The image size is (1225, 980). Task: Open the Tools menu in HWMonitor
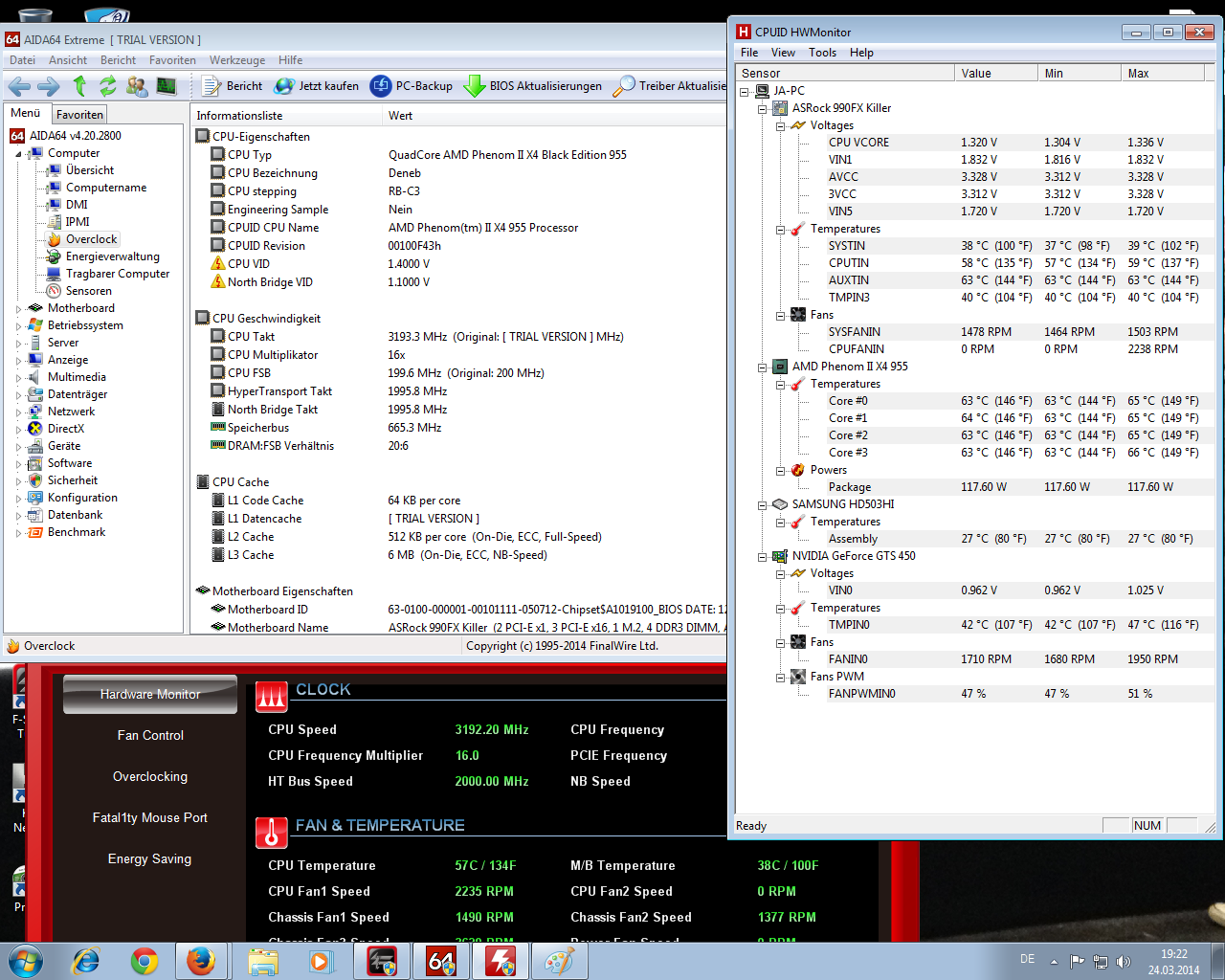(x=822, y=53)
